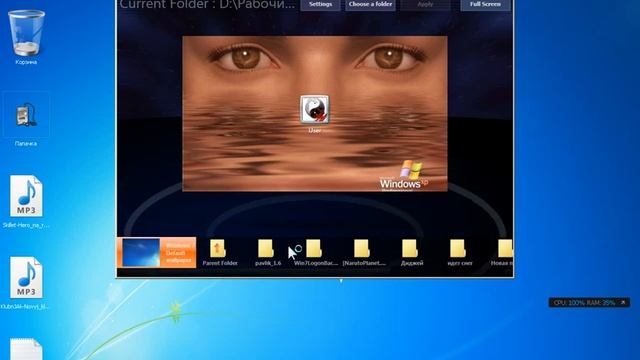Click the logon screen preview image
Image resolution: width=640 pixels, height=360 pixels.
[x=315, y=113]
